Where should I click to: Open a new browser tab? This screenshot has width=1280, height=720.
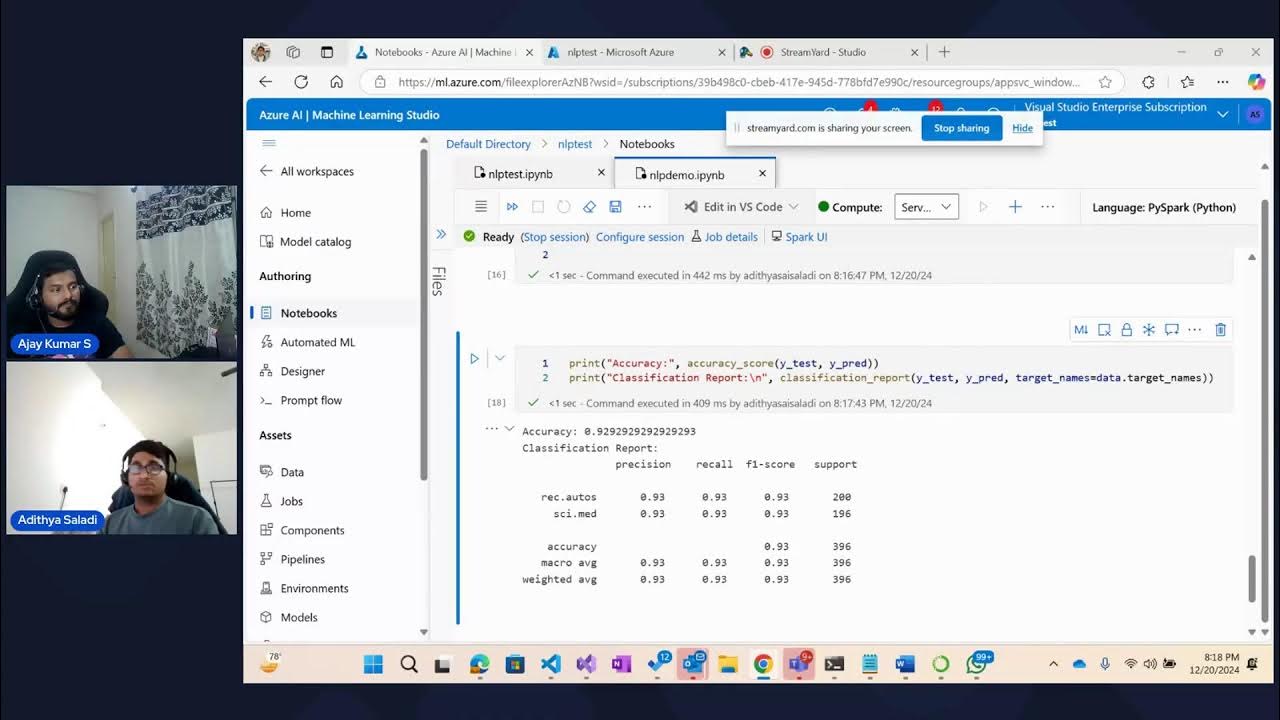(944, 52)
